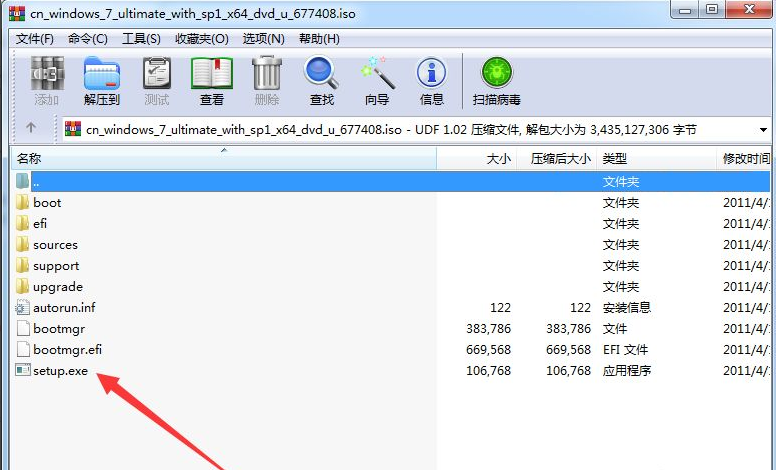
Task: Close the WinRAR window
Action: (x=749, y=9)
